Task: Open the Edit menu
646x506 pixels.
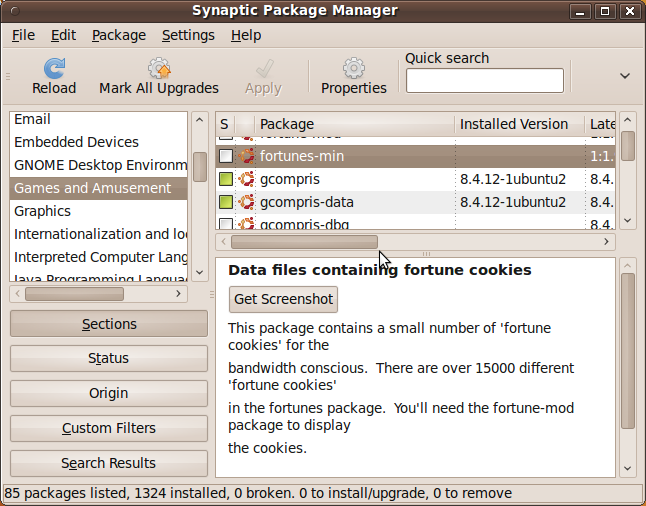Action: click(x=63, y=35)
